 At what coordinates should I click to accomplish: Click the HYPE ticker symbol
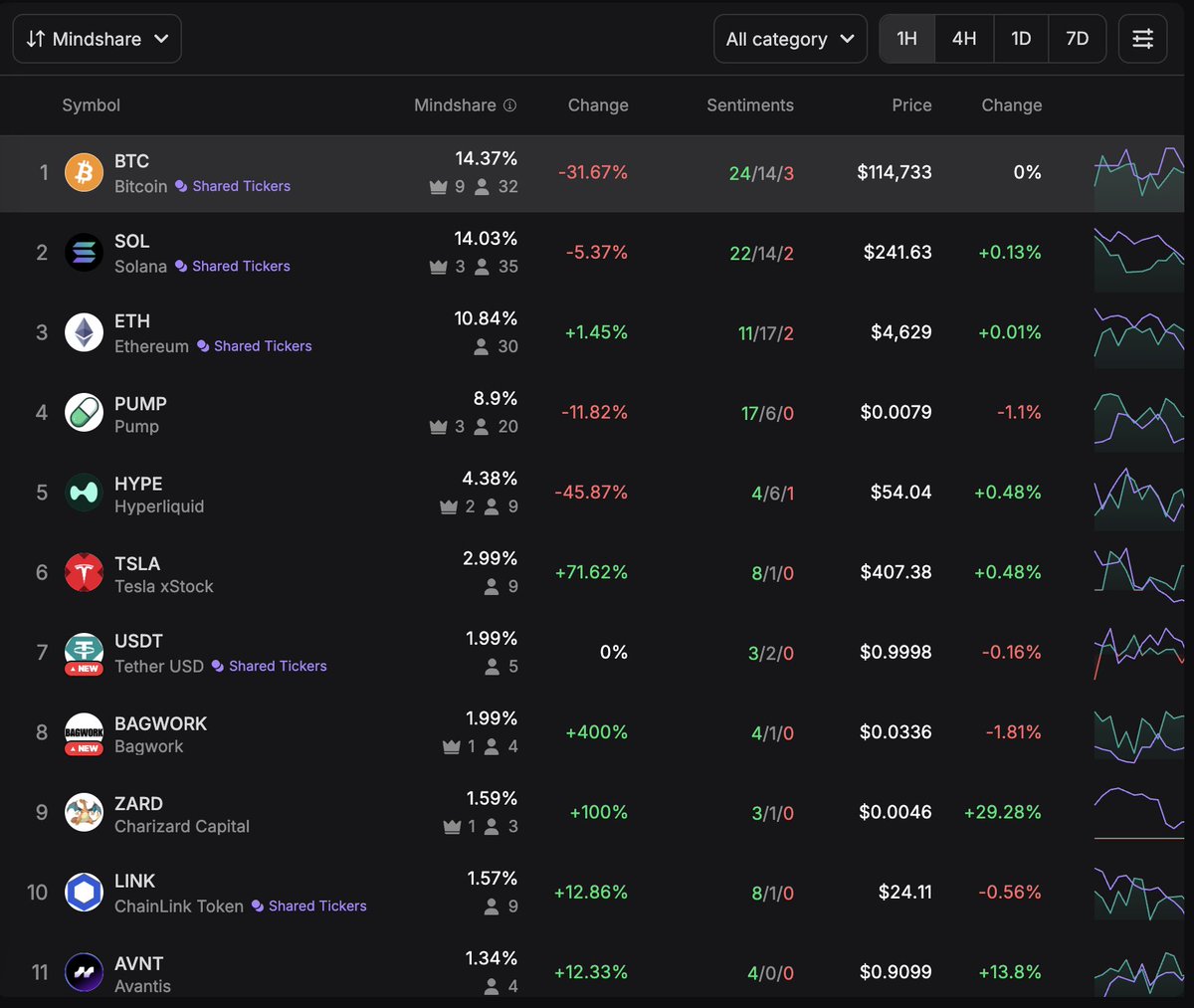pyautogui.click(x=138, y=484)
